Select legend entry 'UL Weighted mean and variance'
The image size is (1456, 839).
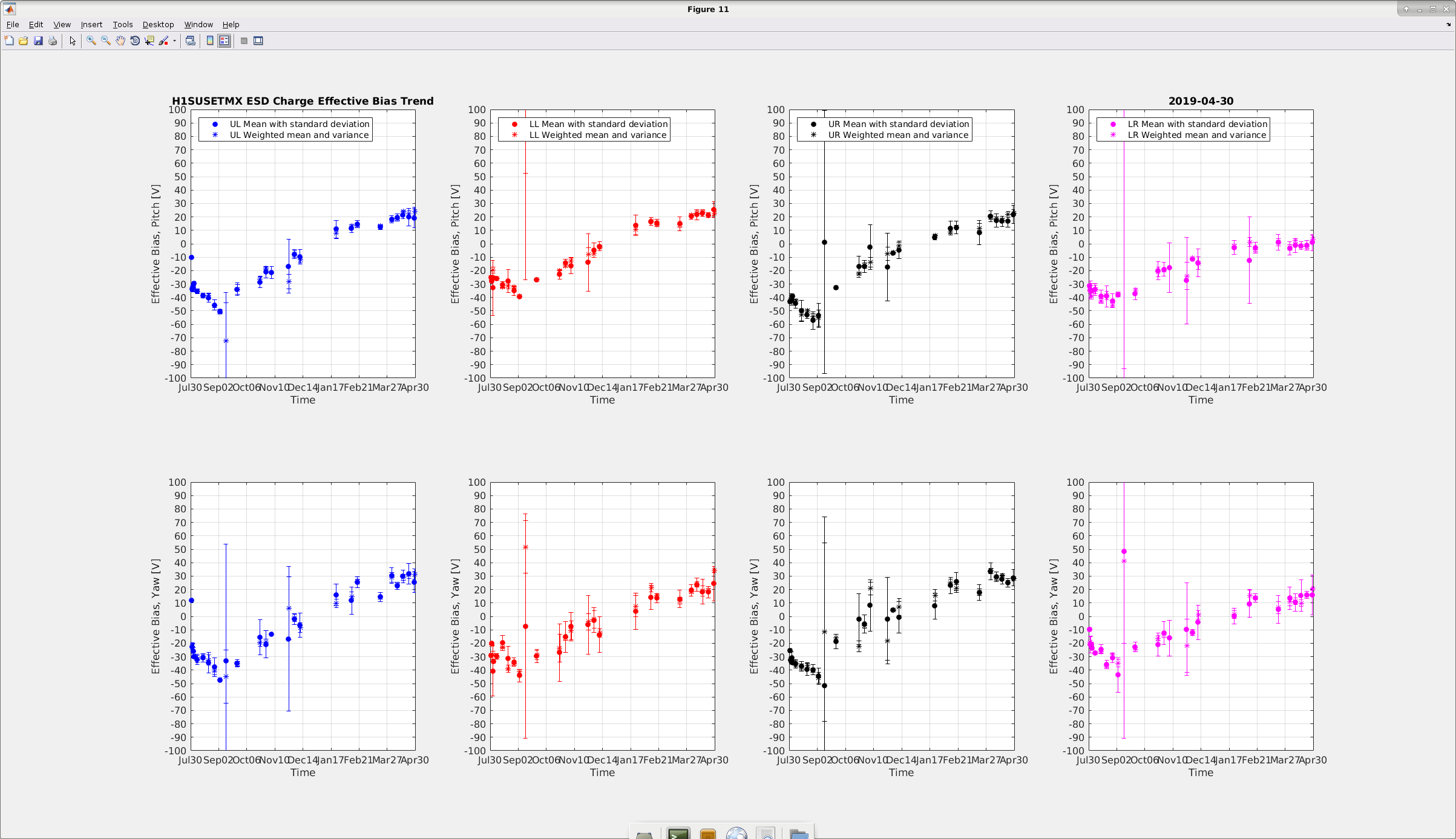pos(299,135)
